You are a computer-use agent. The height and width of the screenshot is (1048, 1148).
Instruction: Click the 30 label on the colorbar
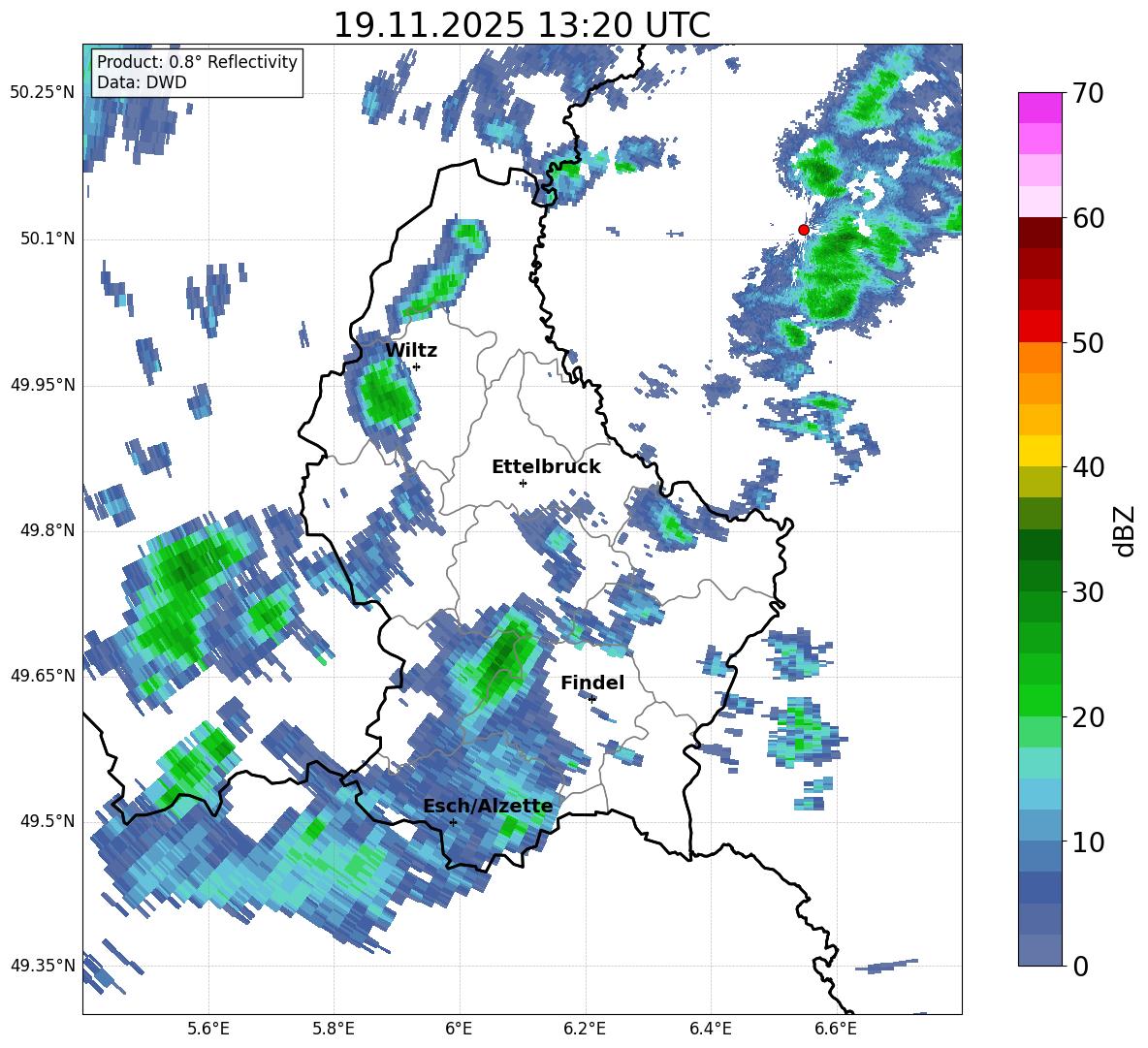coord(1087,592)
